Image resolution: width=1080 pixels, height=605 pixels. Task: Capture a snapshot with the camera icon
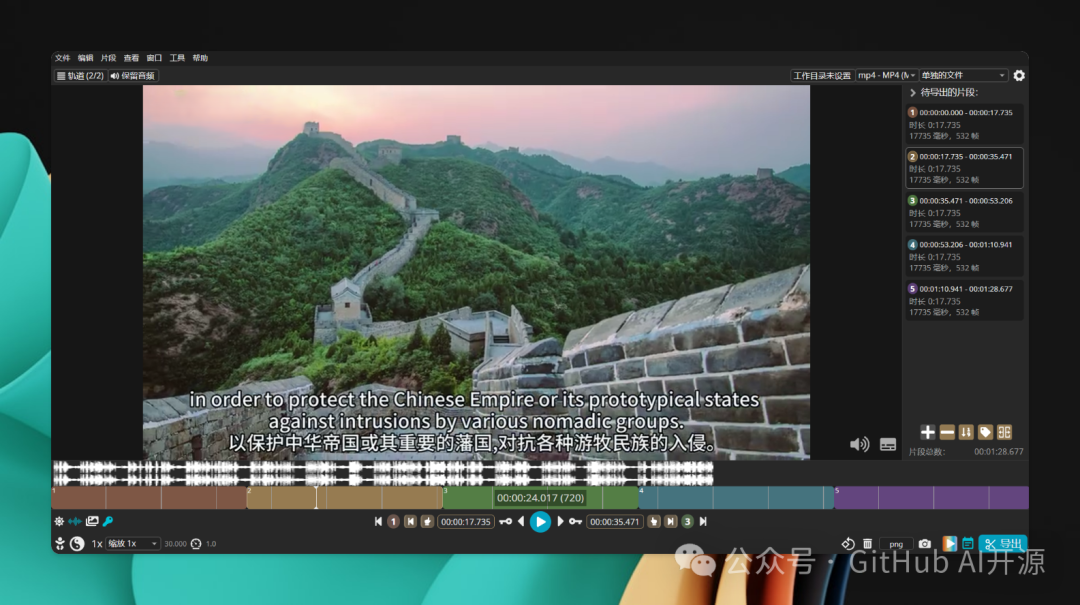pyautogui.click(x=925, y=544)
